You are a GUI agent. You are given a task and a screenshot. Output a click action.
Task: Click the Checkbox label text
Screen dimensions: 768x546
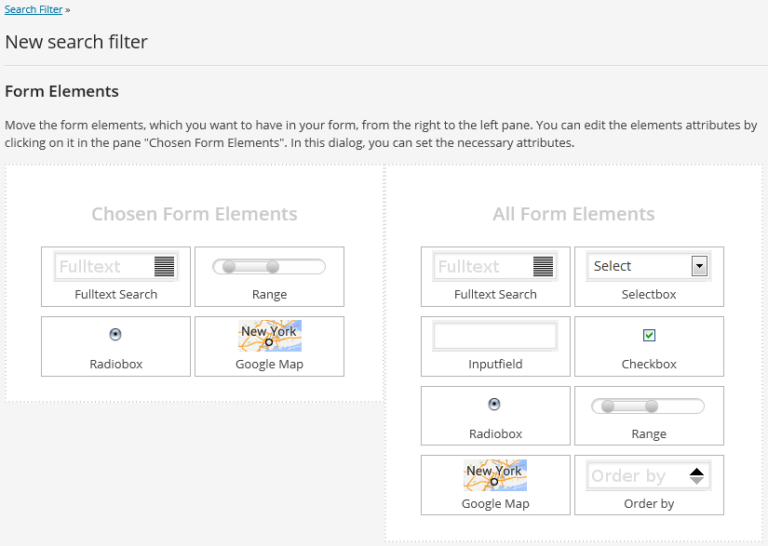649,364
